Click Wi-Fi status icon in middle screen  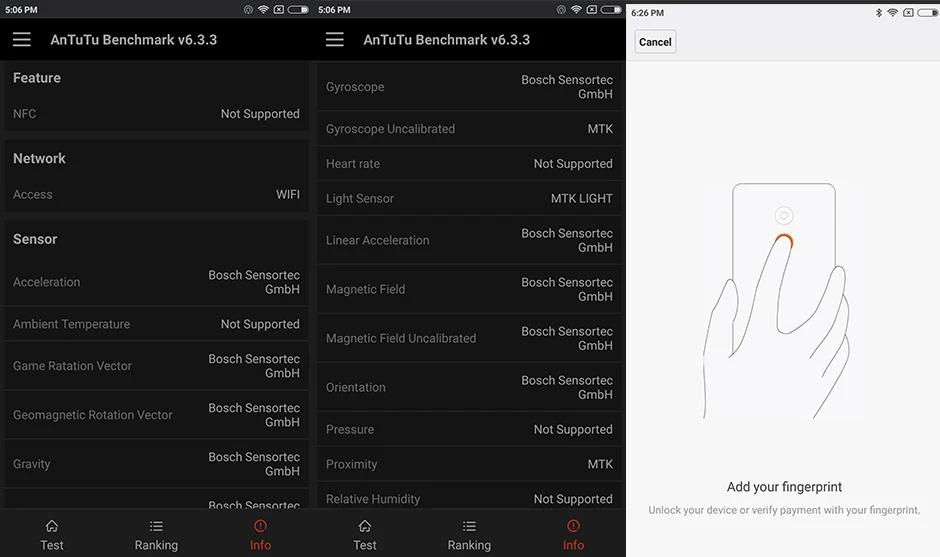point(576,10)
